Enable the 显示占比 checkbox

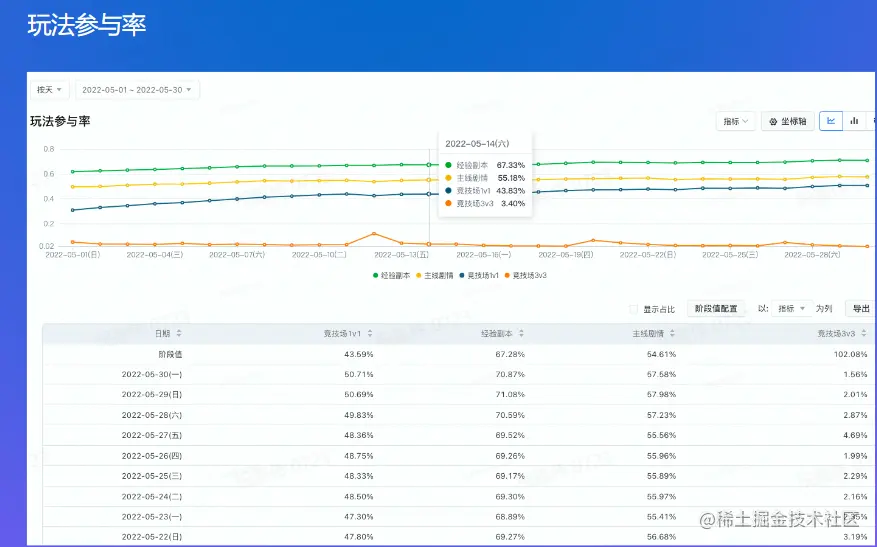[634, 309]
